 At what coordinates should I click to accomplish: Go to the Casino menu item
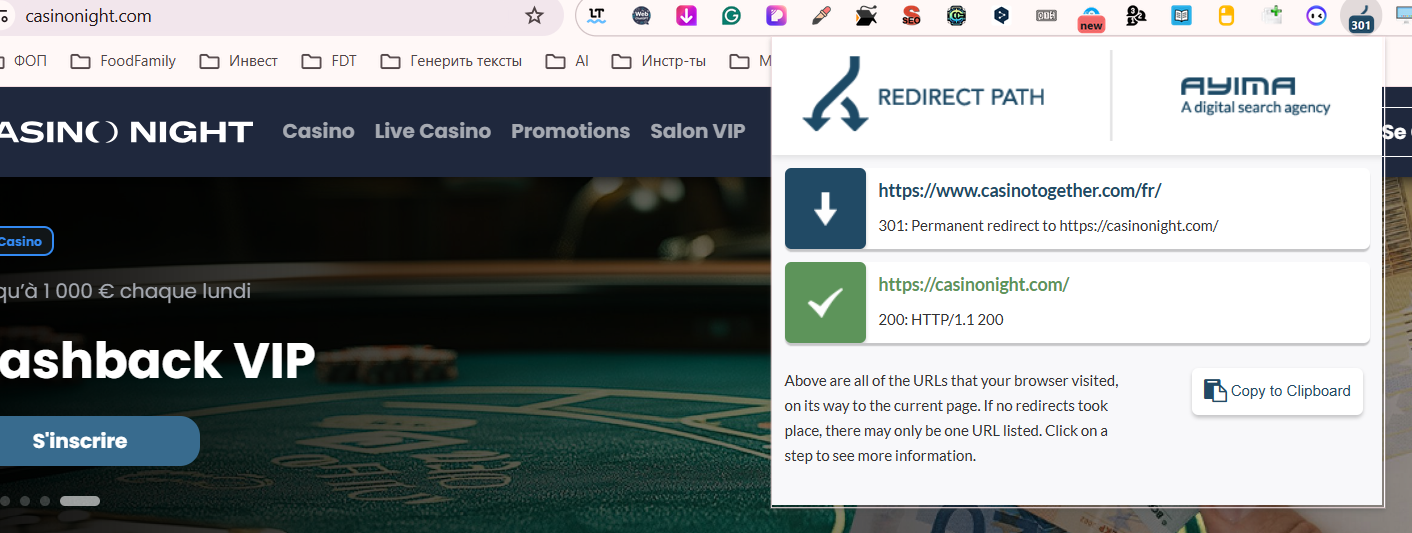point(319,131)
